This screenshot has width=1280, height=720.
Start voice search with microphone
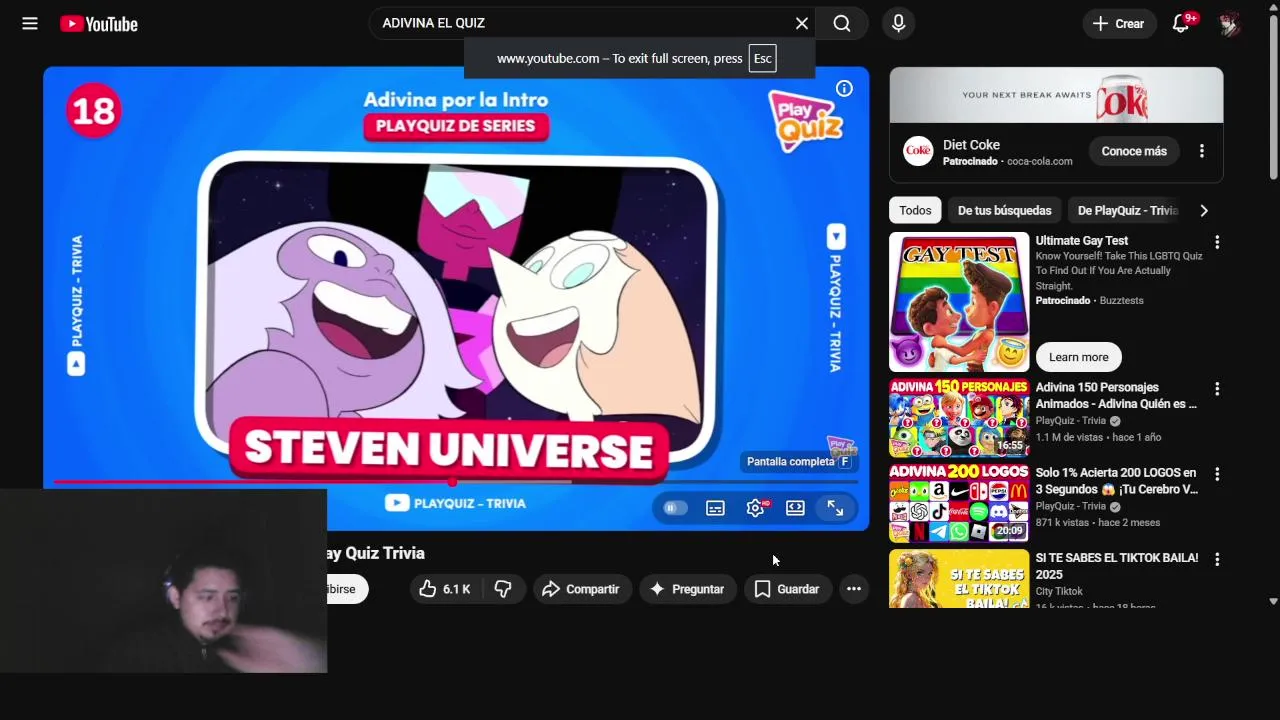898,23
